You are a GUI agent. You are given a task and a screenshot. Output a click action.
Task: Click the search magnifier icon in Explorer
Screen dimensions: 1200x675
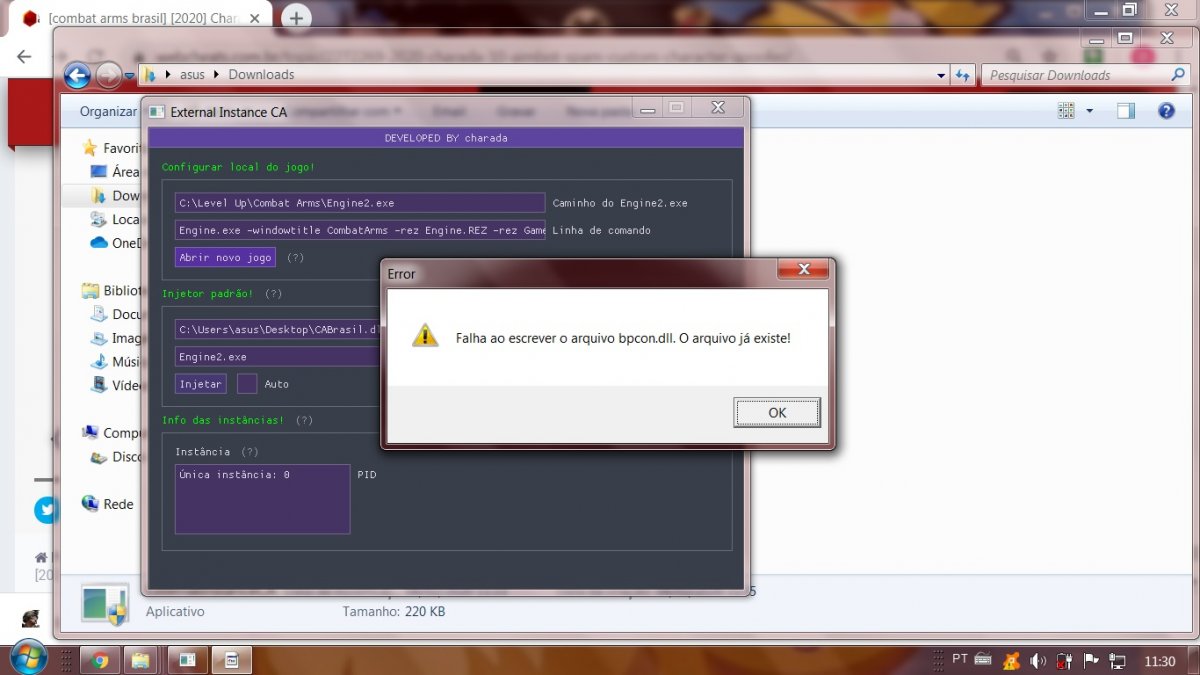pos(1178,75)
